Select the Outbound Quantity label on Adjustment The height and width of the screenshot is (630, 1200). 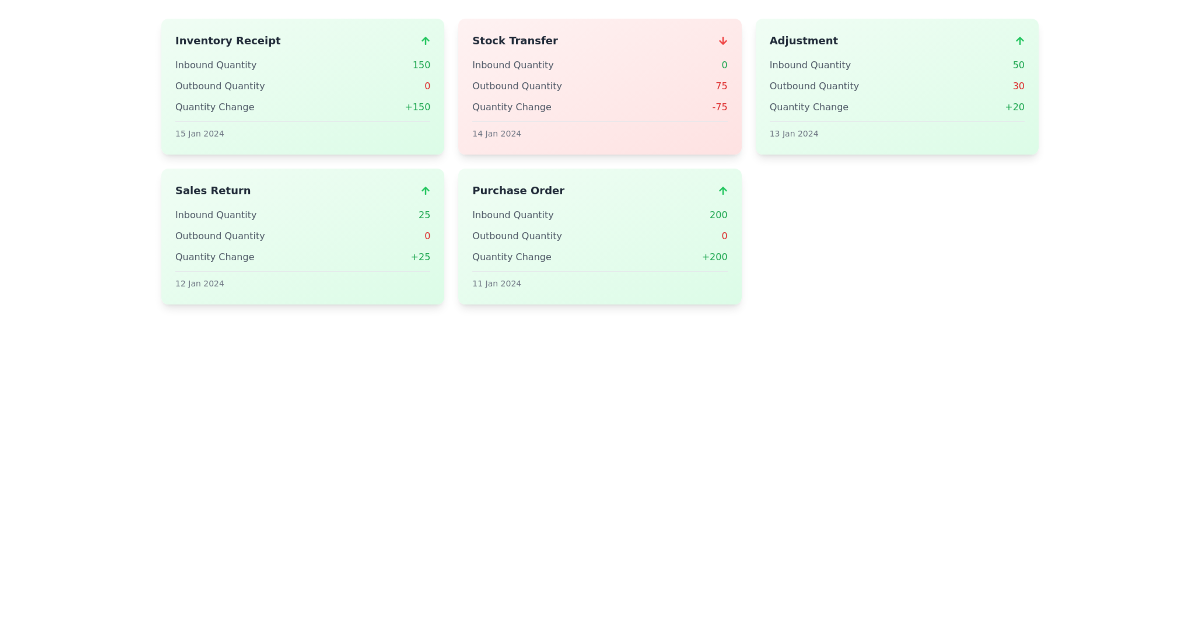coord(814,86)
